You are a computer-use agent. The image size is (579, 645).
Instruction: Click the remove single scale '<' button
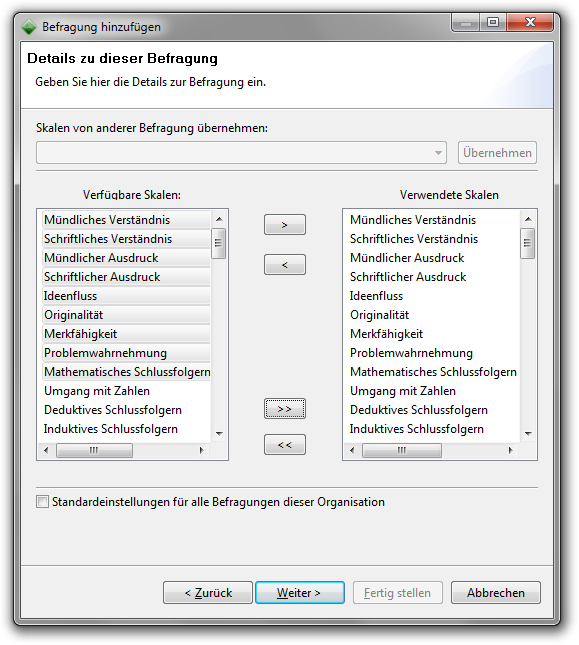pyautogui.click(x=285, y=264)
